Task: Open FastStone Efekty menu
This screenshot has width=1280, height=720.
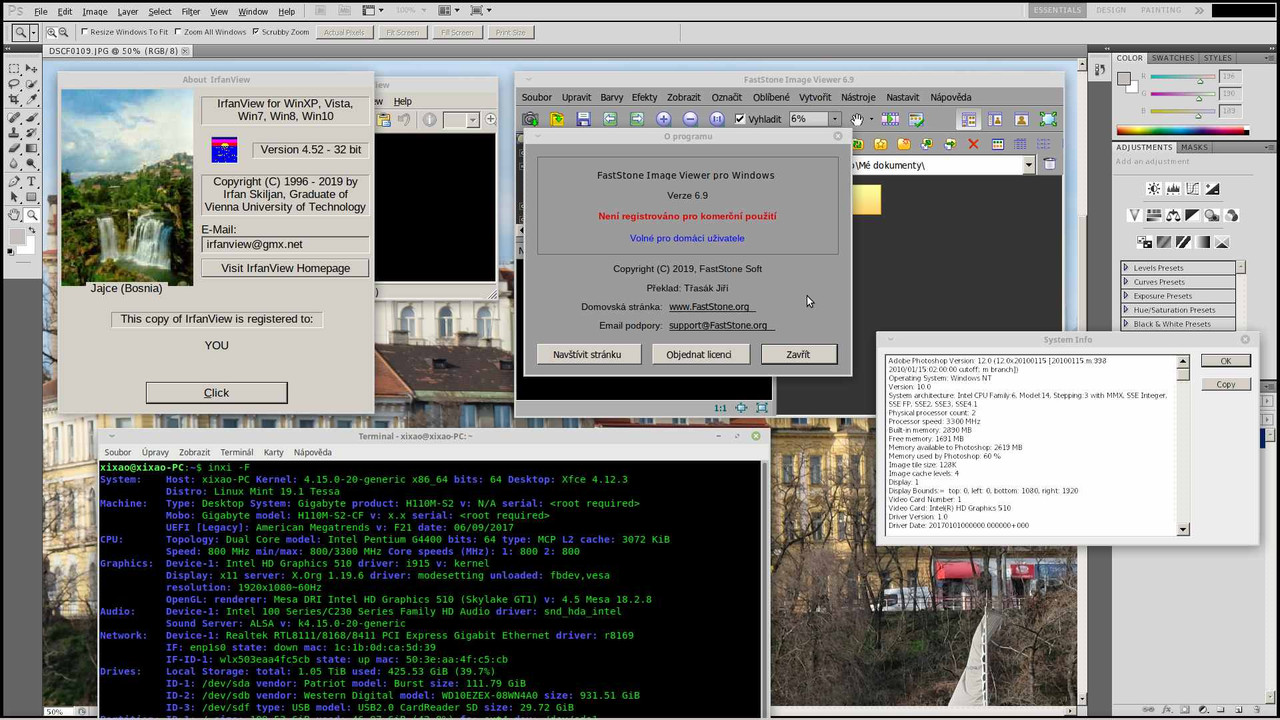Action: (645, 97)
